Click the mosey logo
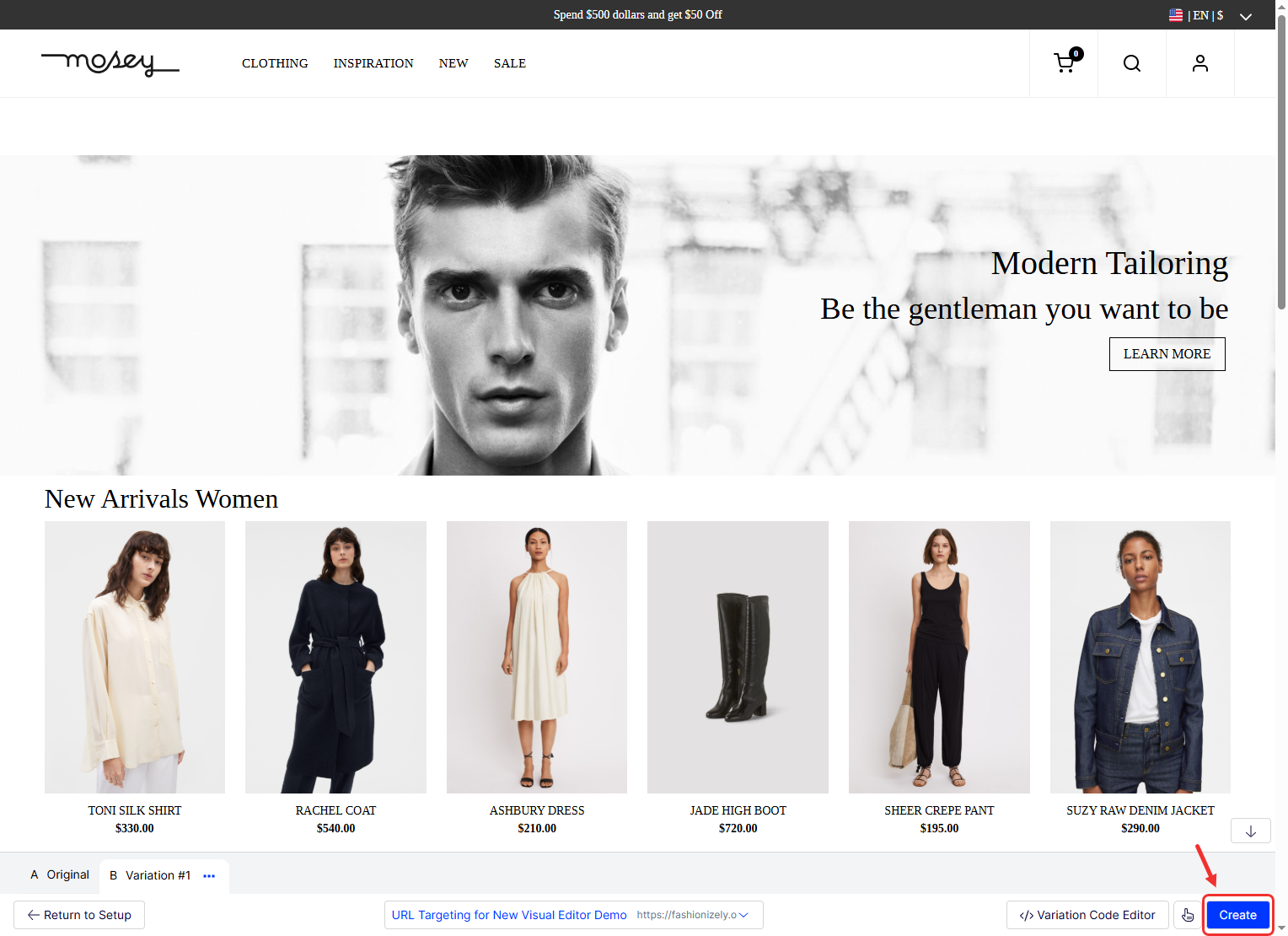1288x936 pixels. pyautogui.click(x=110, y=62)
